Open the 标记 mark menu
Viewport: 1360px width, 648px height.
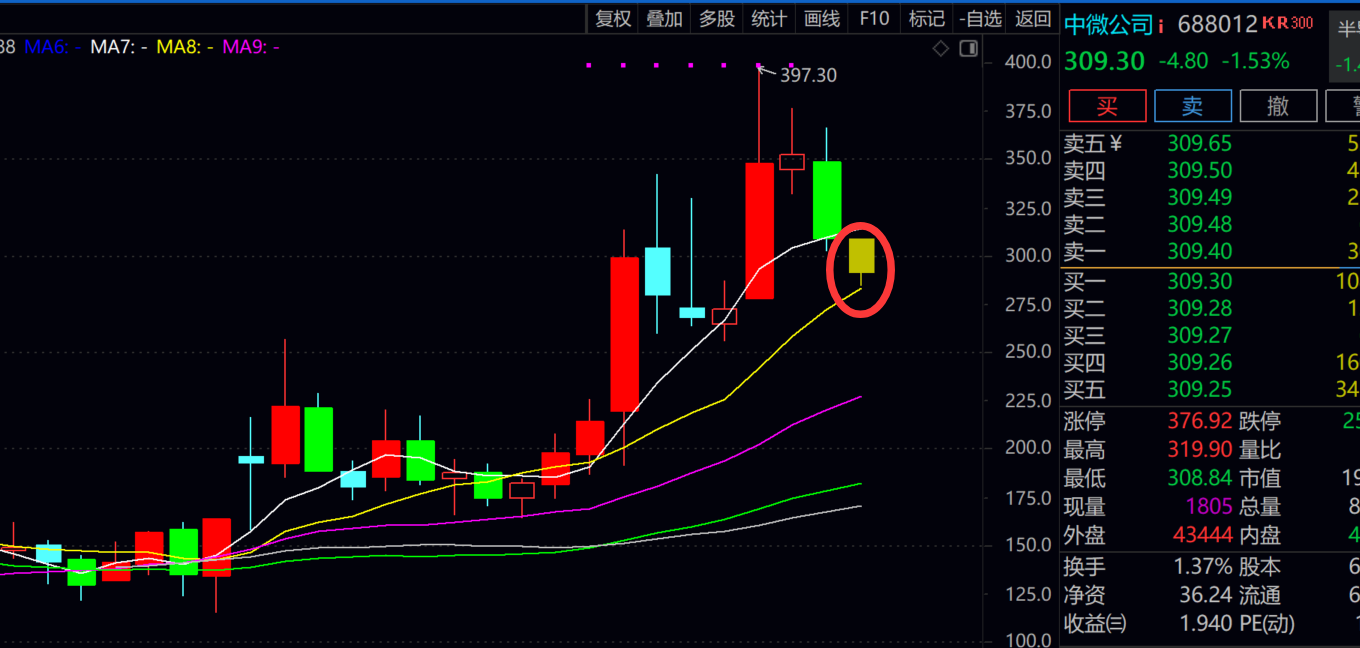coord(926,18)
